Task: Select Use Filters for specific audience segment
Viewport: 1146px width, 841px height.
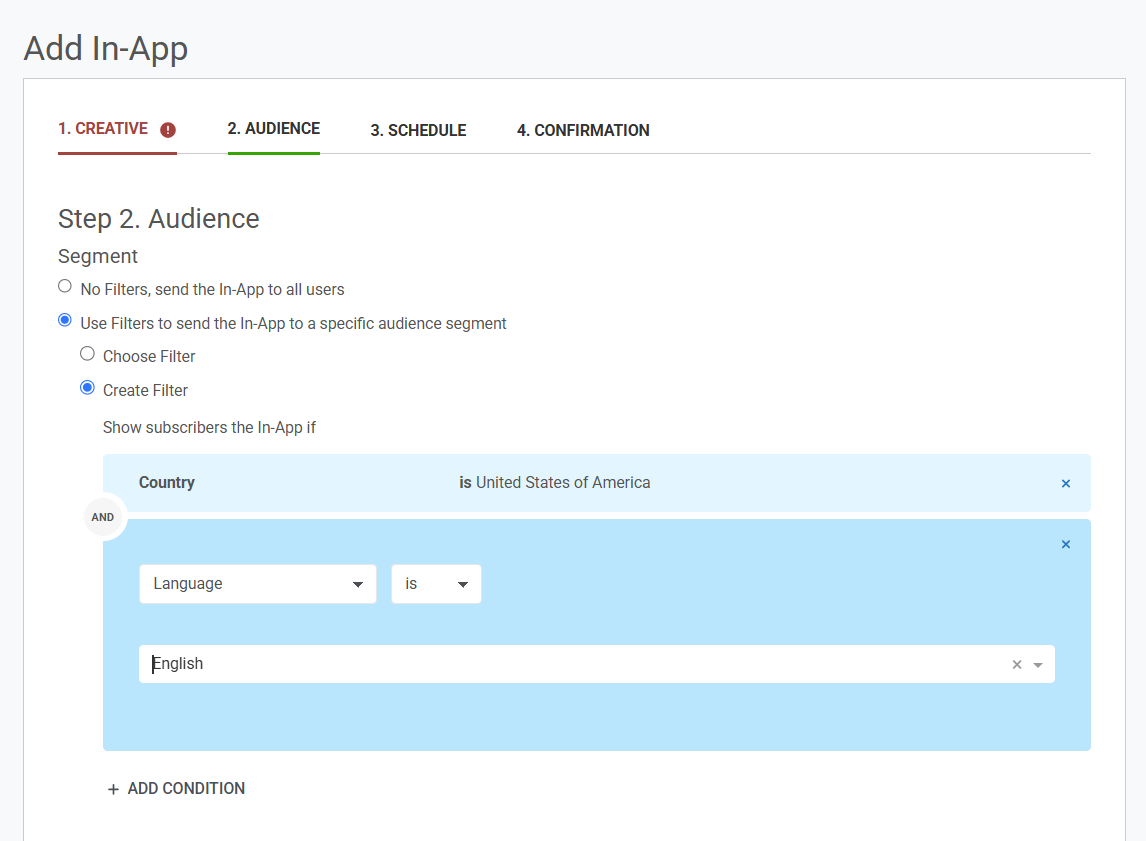Action: pyautogui.click(x=65, y=321)
